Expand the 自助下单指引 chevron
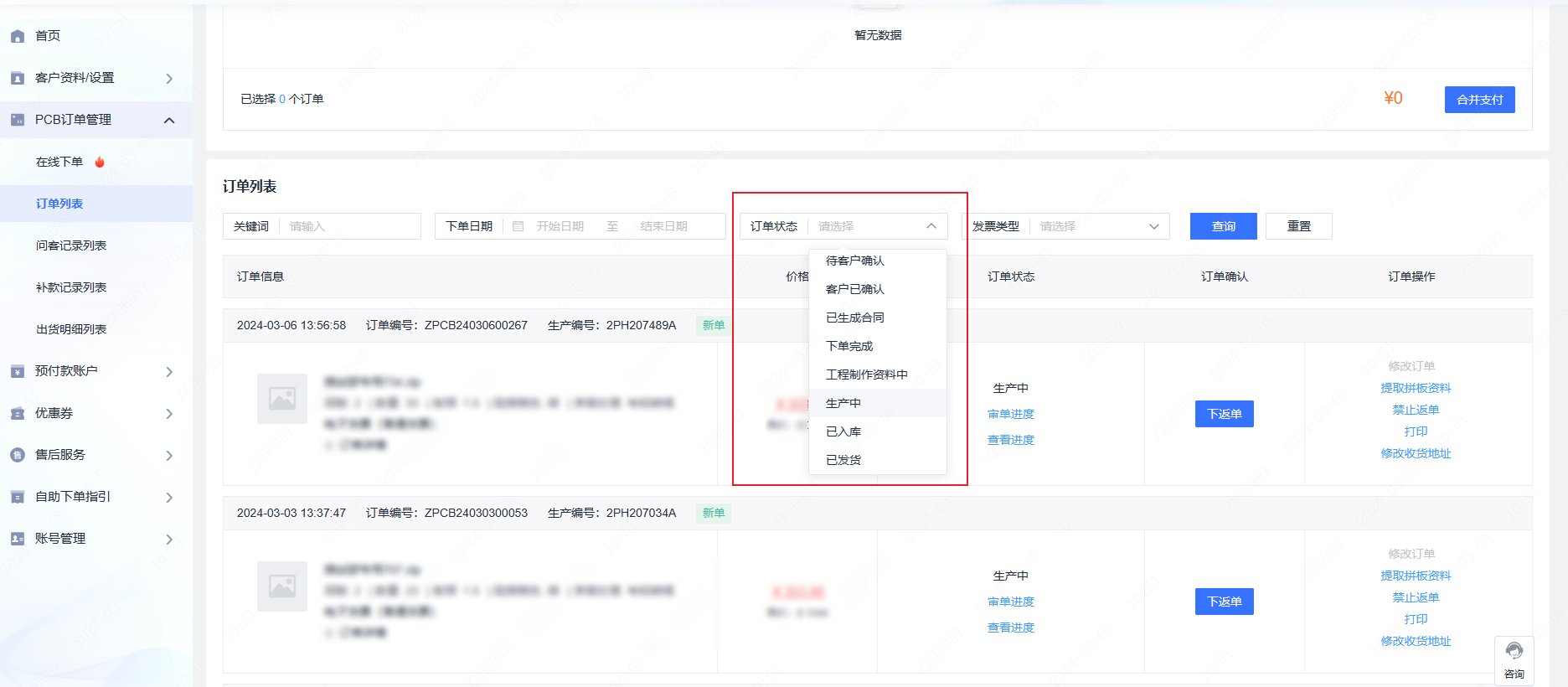Image resolution: width=1568 pixels, height=687 pixels. [169, 497]
